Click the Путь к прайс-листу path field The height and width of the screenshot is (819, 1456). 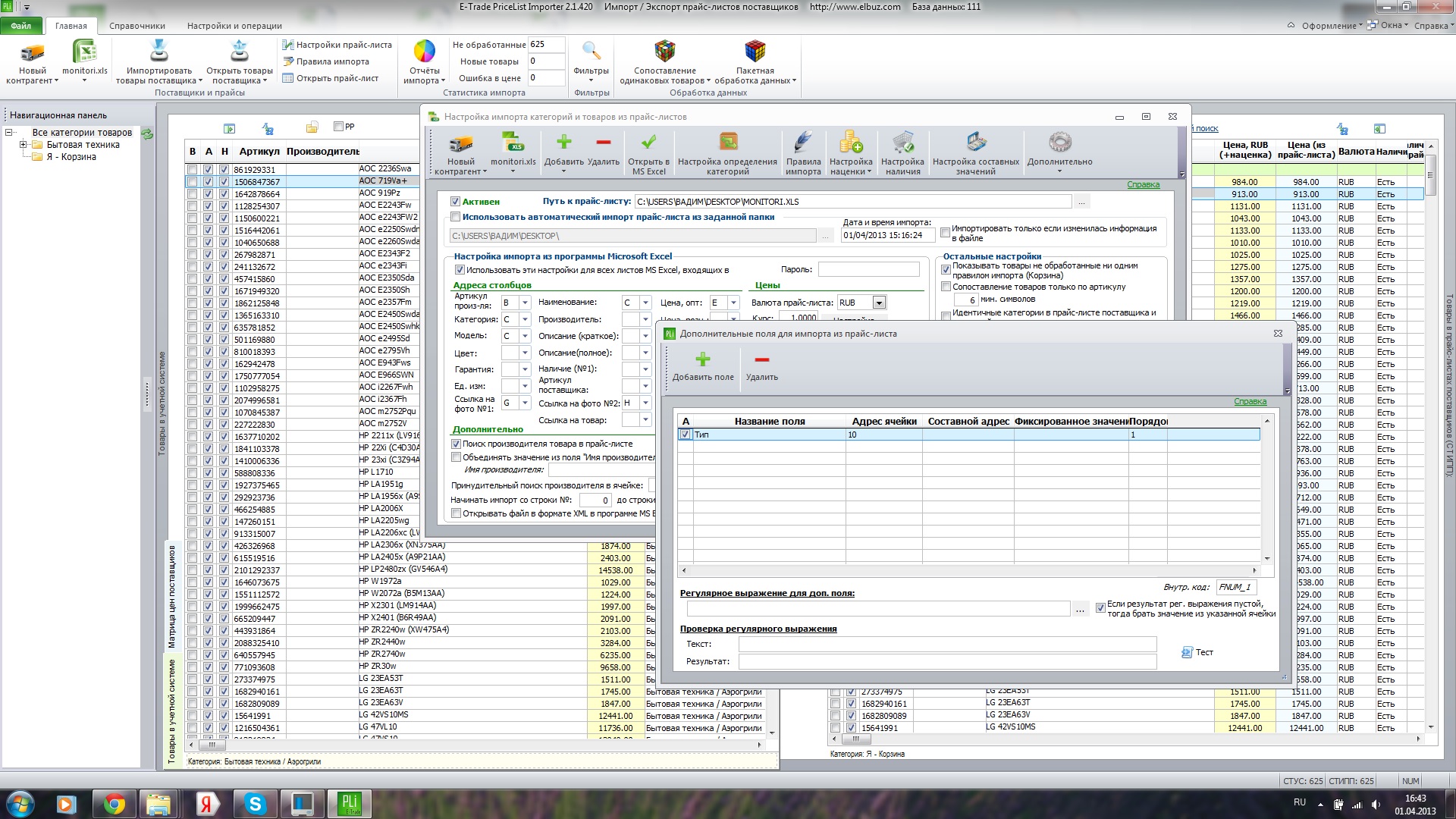pyautogui.click(x=853, y=202)
